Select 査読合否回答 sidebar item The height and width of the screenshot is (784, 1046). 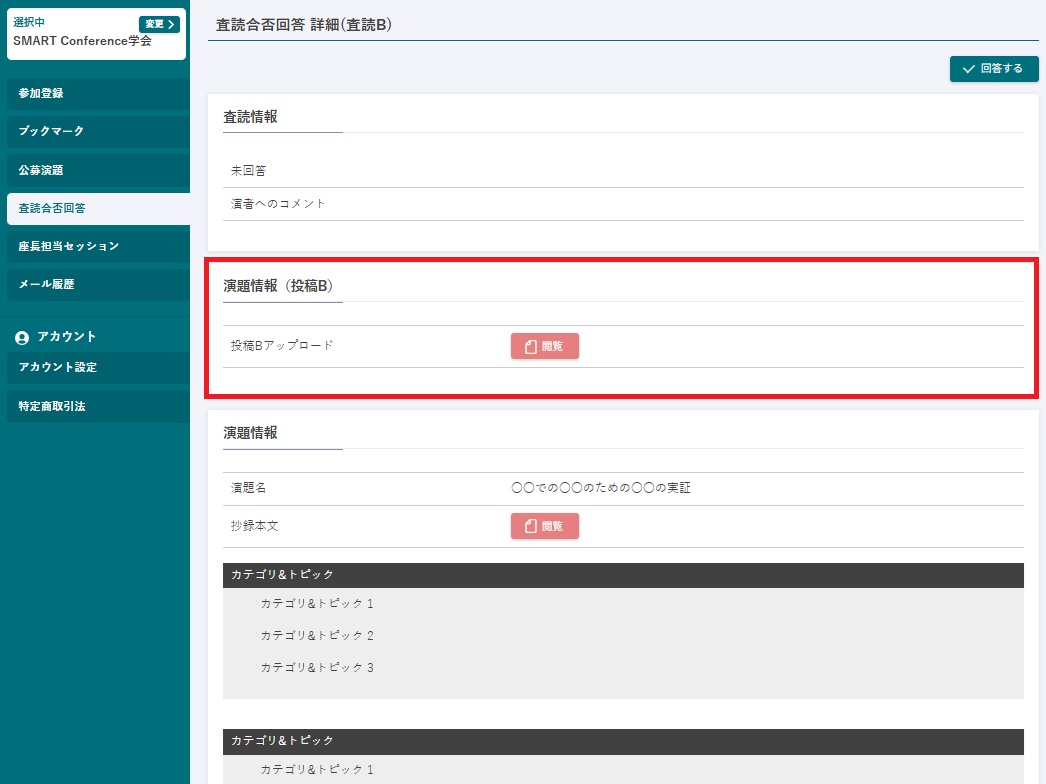pos(95,208)
